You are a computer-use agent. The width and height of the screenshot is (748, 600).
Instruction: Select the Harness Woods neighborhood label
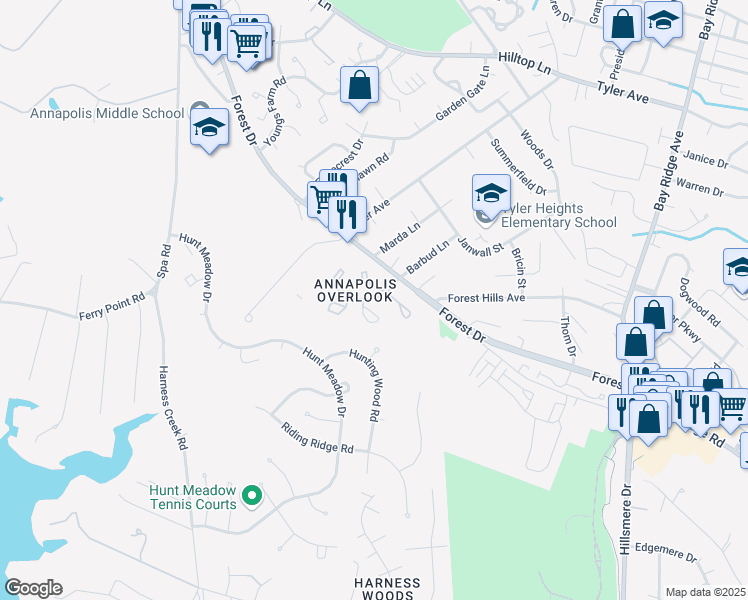387,589
